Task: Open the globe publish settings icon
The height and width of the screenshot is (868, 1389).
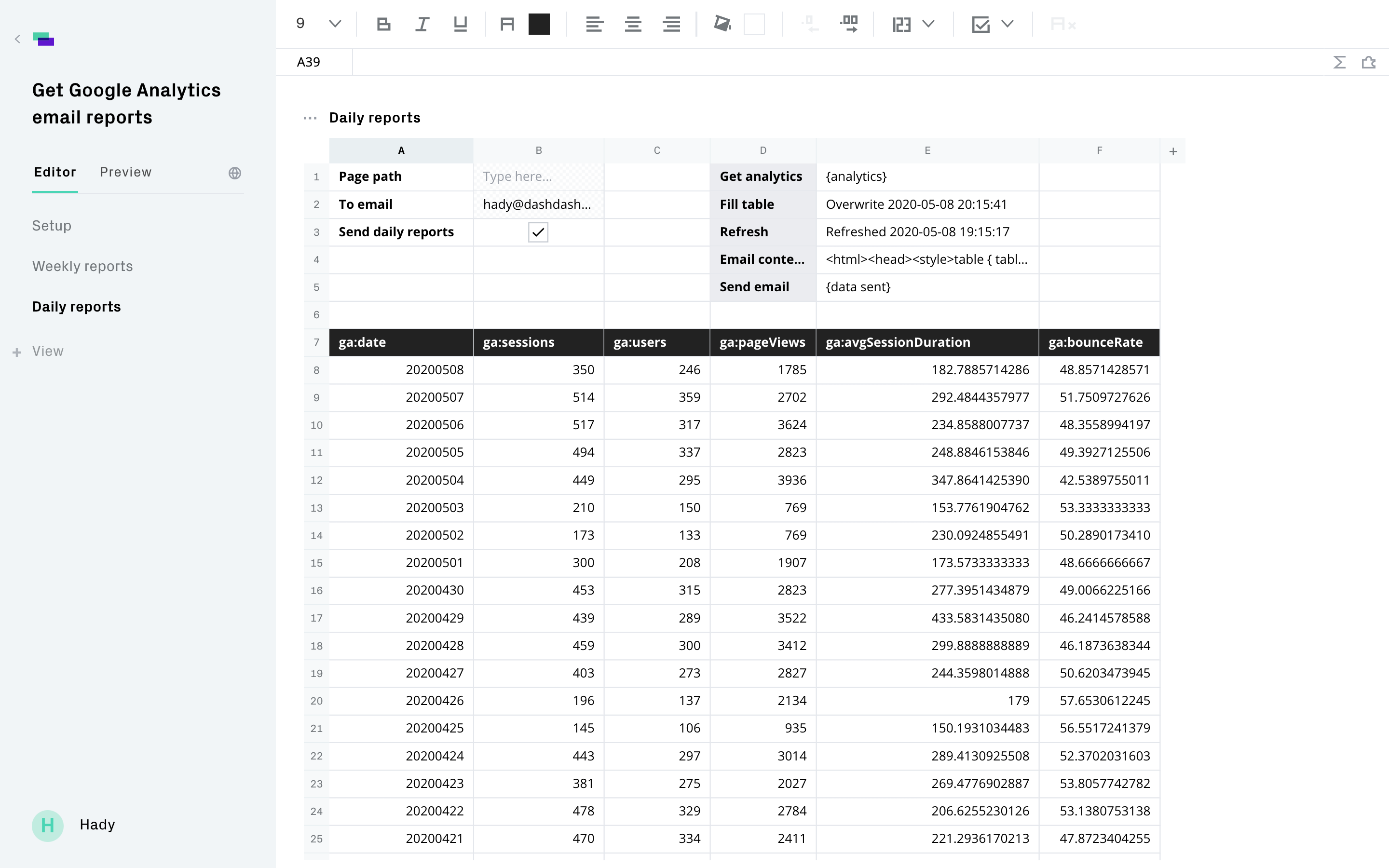Action: pos(235,173)
